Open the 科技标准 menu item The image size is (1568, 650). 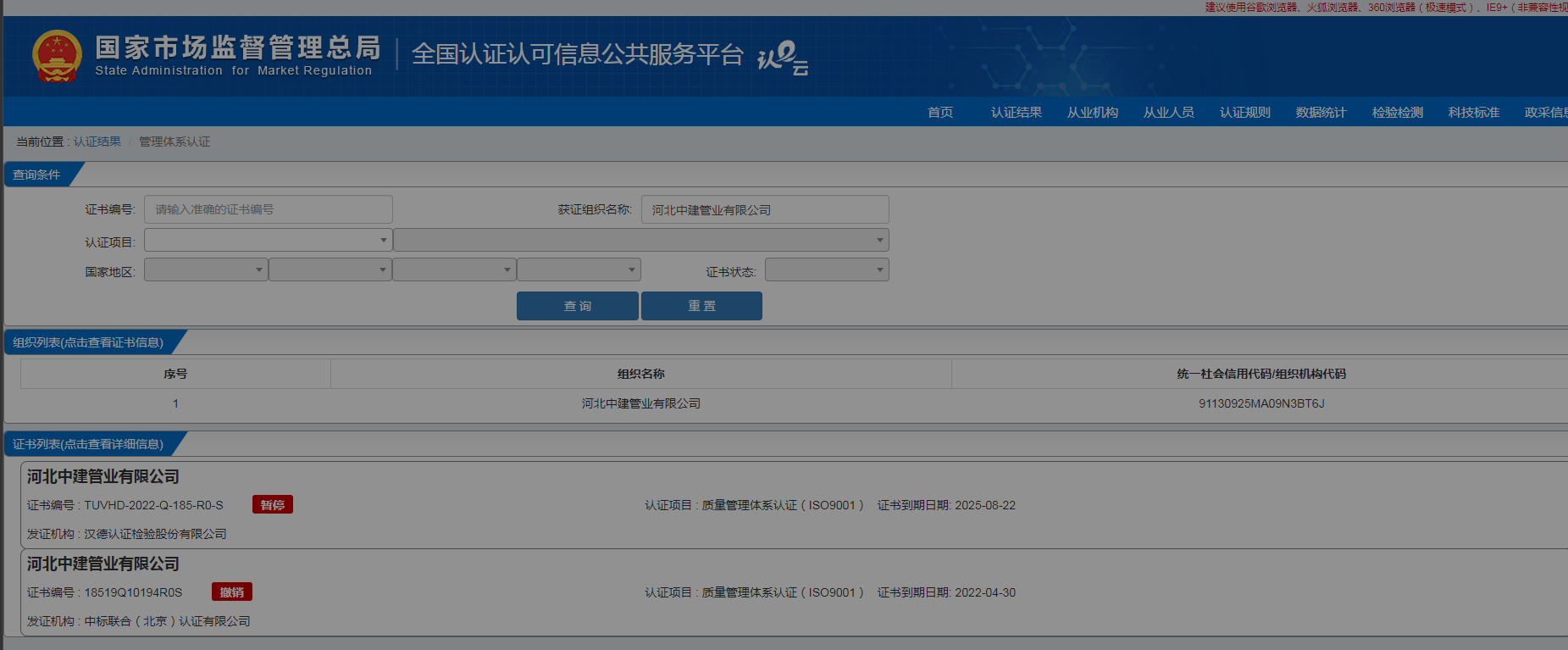[x=1474, y=113]
